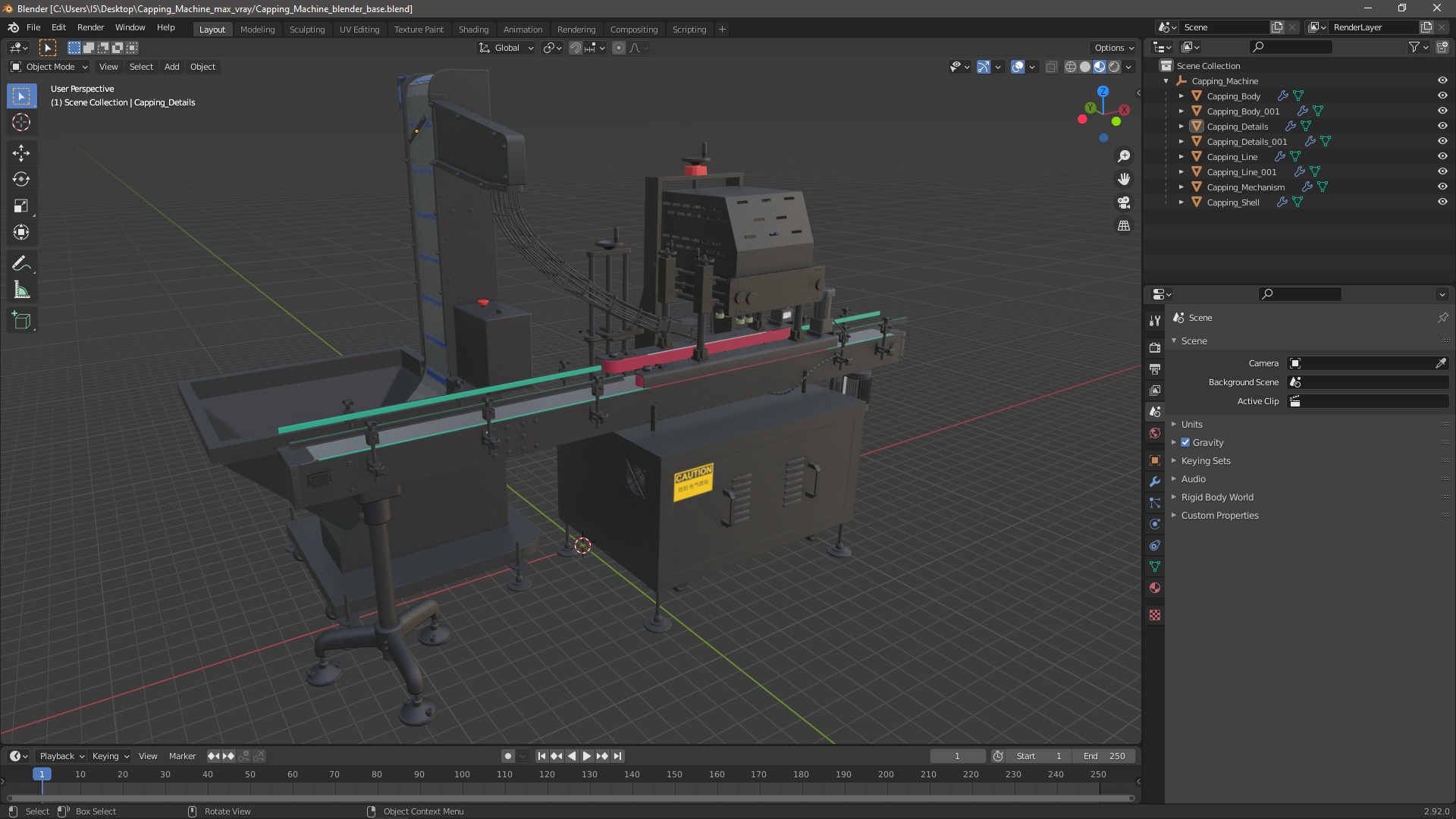Select the Rotate tool
Screen dimensions: 1456x819
click(x=21, y=180)
